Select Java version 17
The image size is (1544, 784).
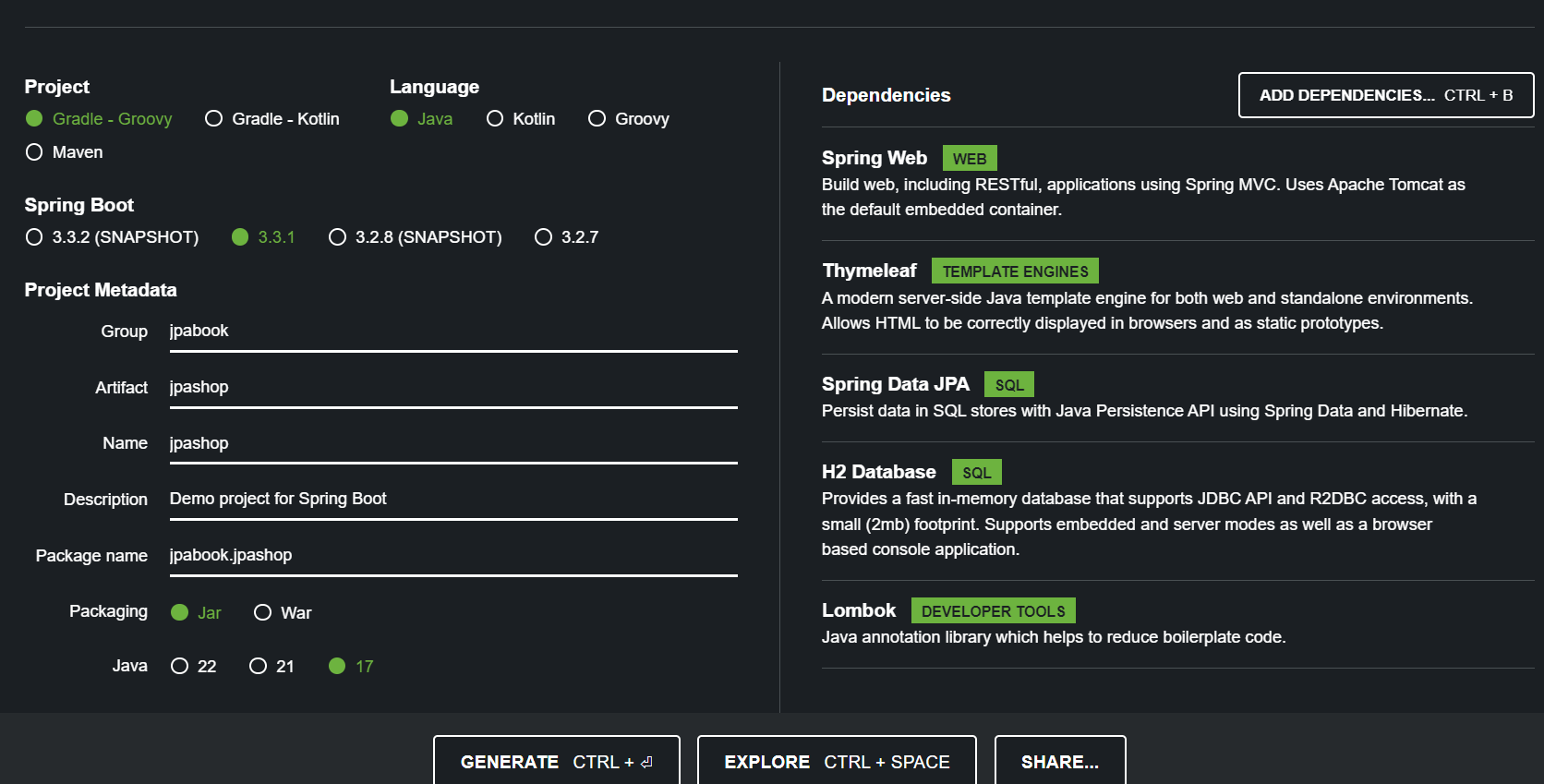click(x=351, y=667)
